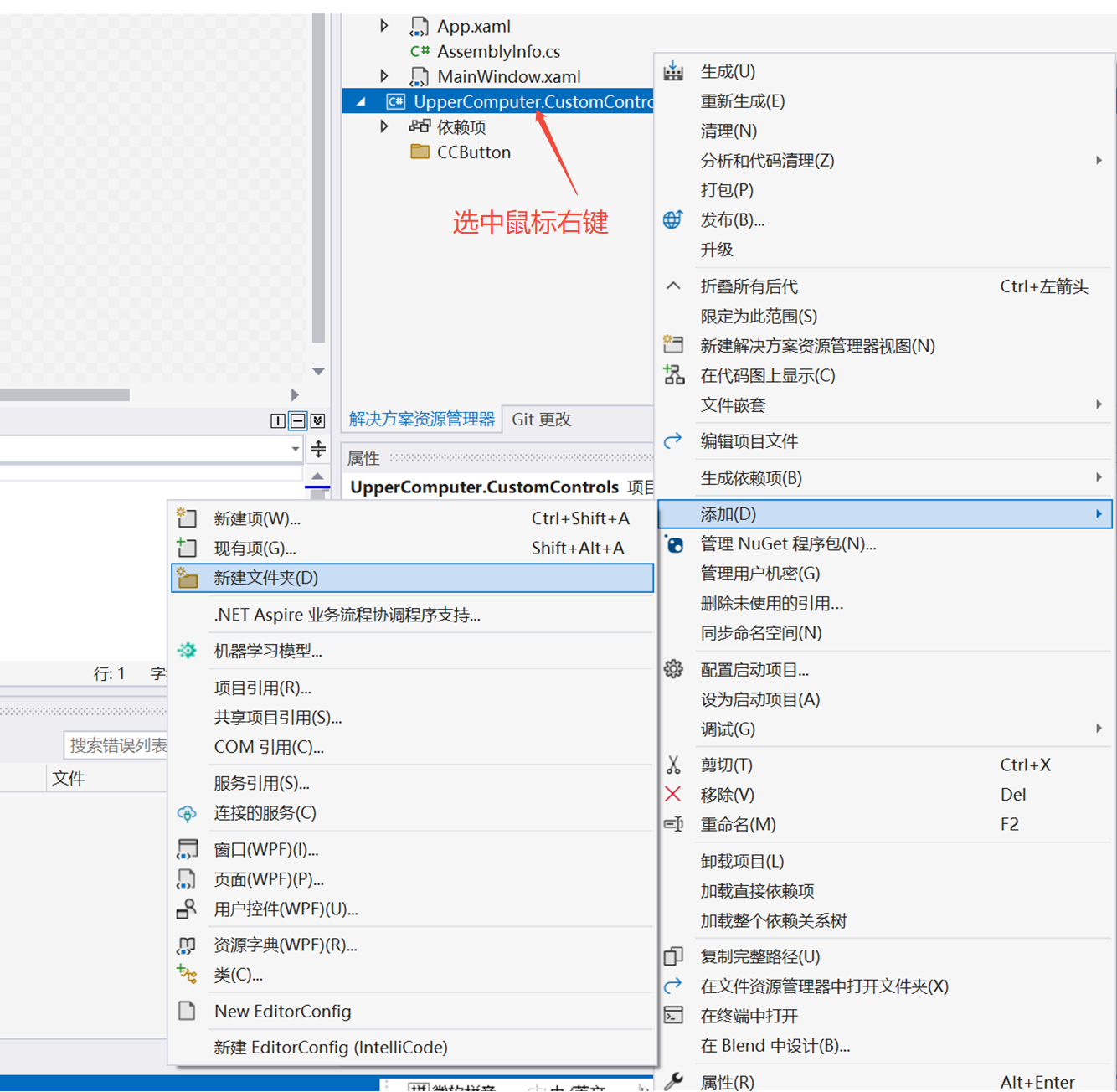Click the New EditorConfig file icon
1117x1092 pixels.
[x=187, y=1011]
